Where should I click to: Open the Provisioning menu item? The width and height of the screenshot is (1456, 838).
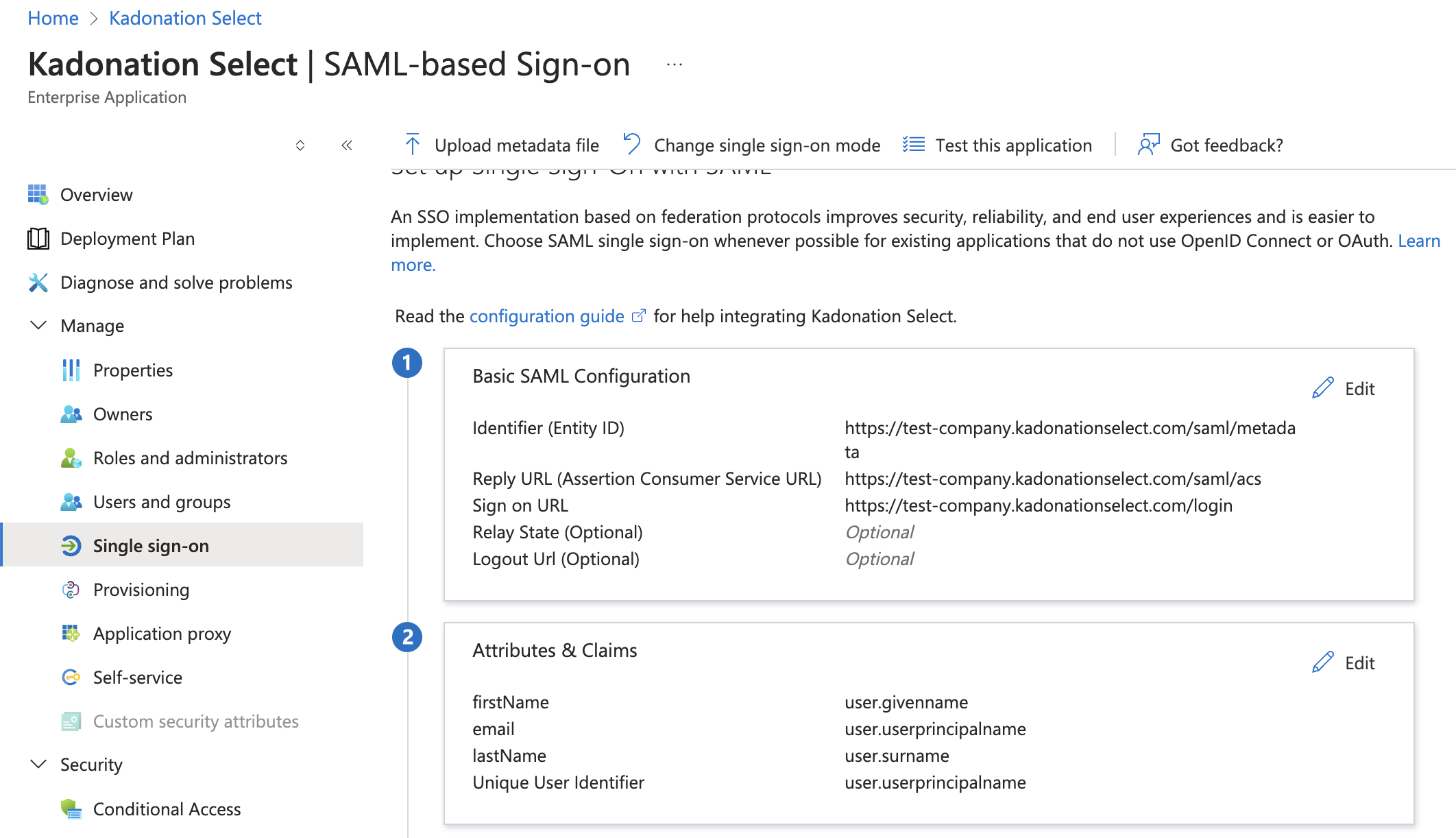(x=141, y=590)
